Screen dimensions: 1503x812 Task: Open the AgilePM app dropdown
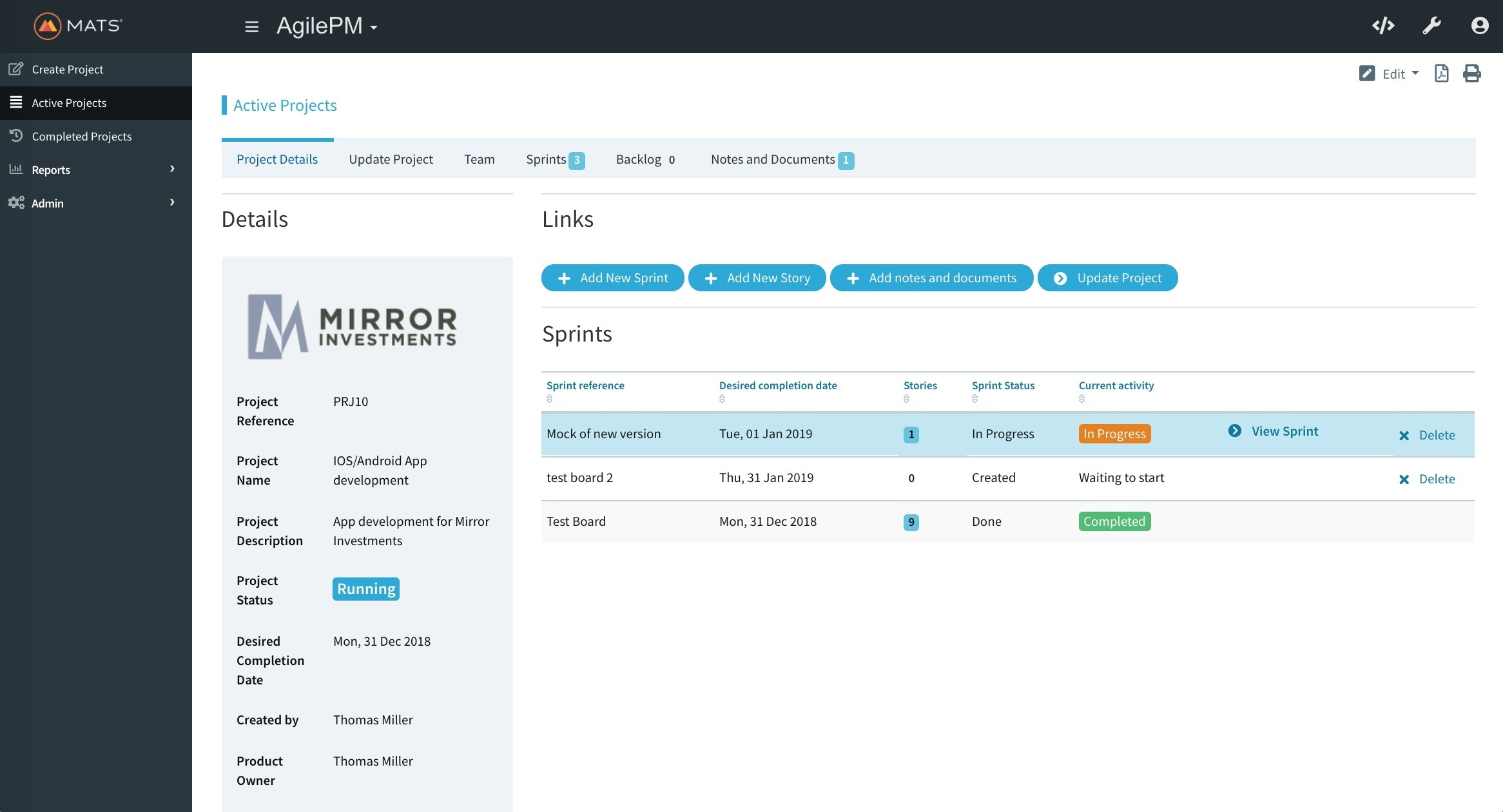coord(327,26)
